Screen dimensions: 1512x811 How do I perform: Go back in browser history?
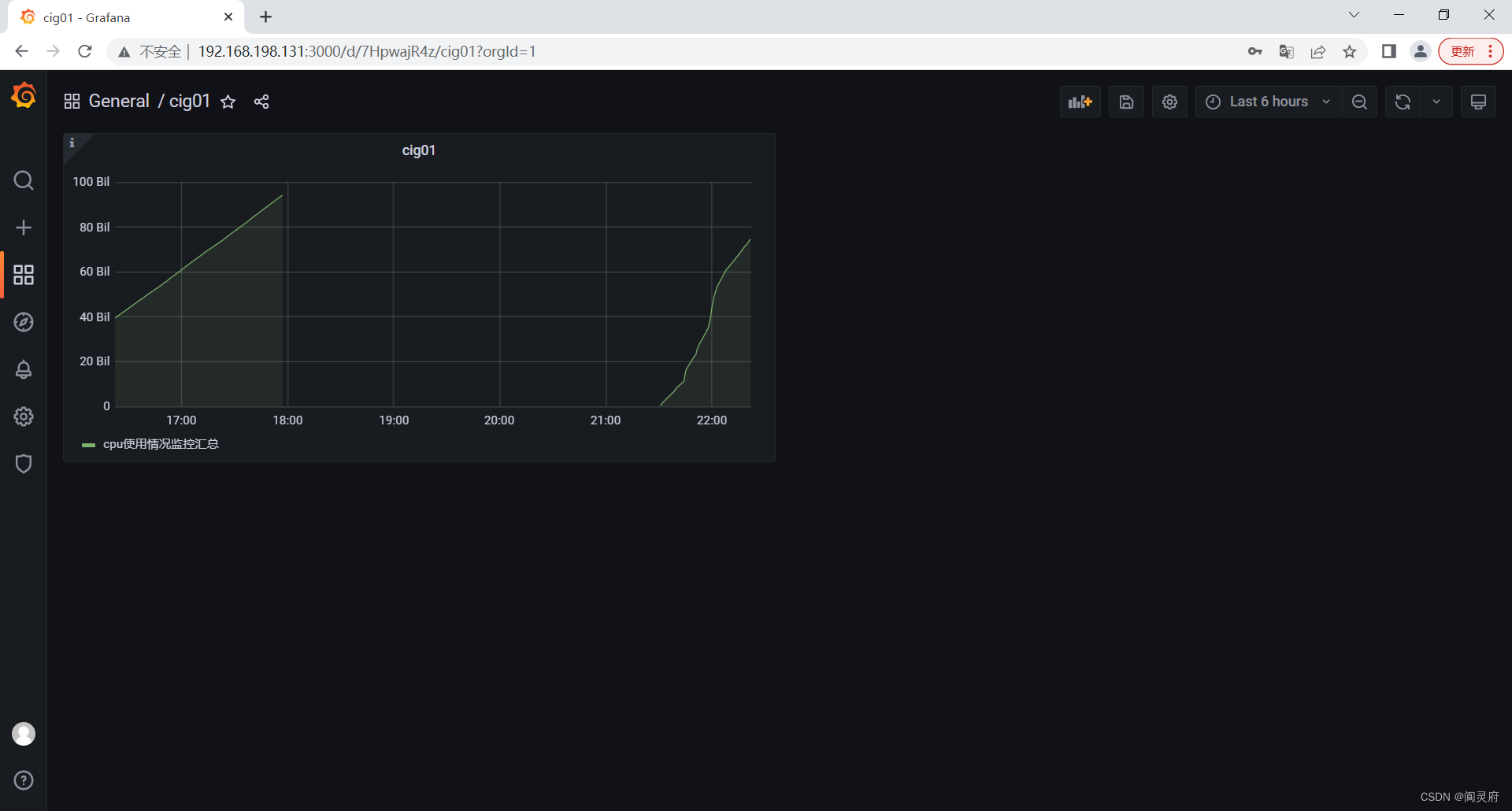tap(21, 51)
